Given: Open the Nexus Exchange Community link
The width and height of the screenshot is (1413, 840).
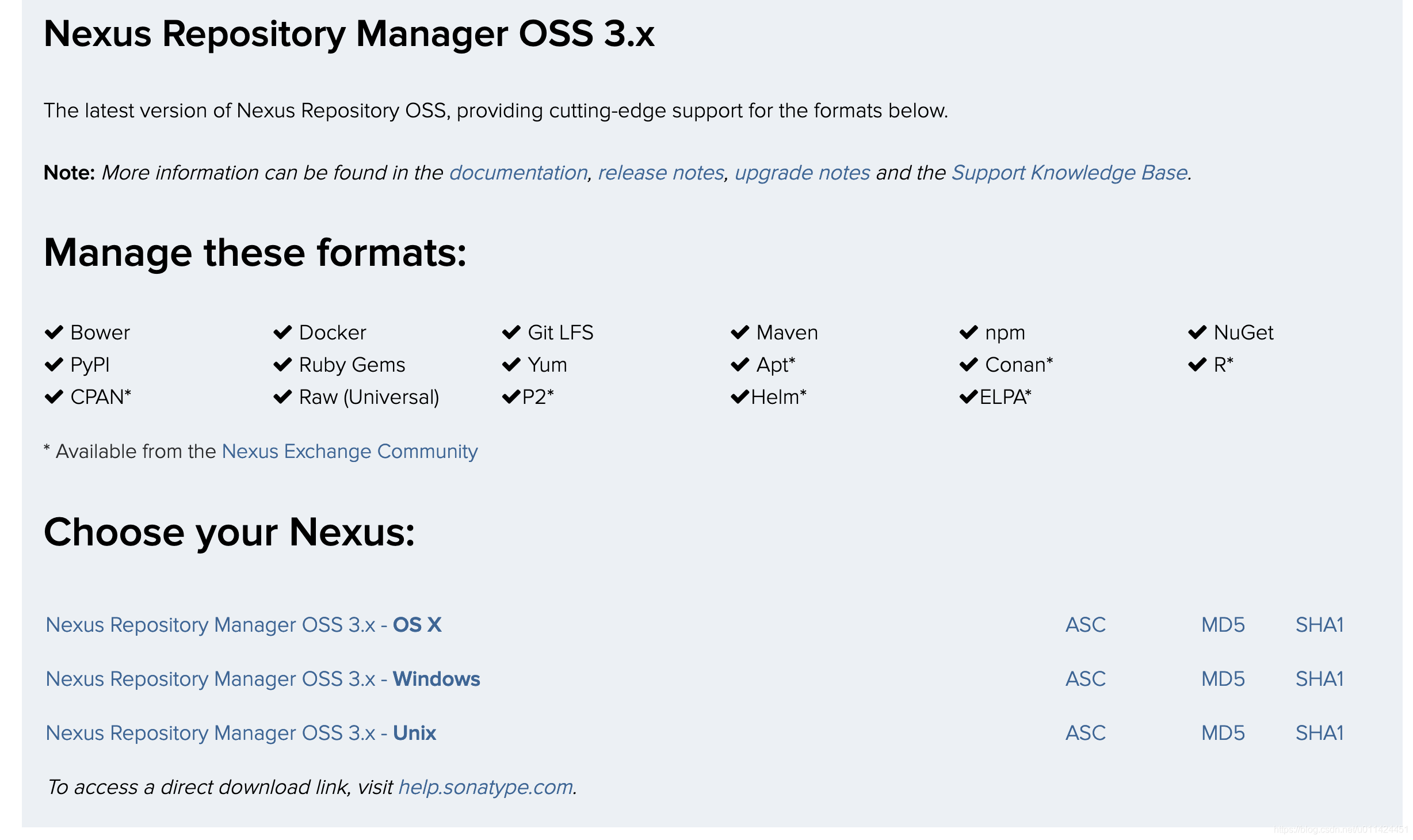Looking at the screenshot, I should [x=350, y=452].
